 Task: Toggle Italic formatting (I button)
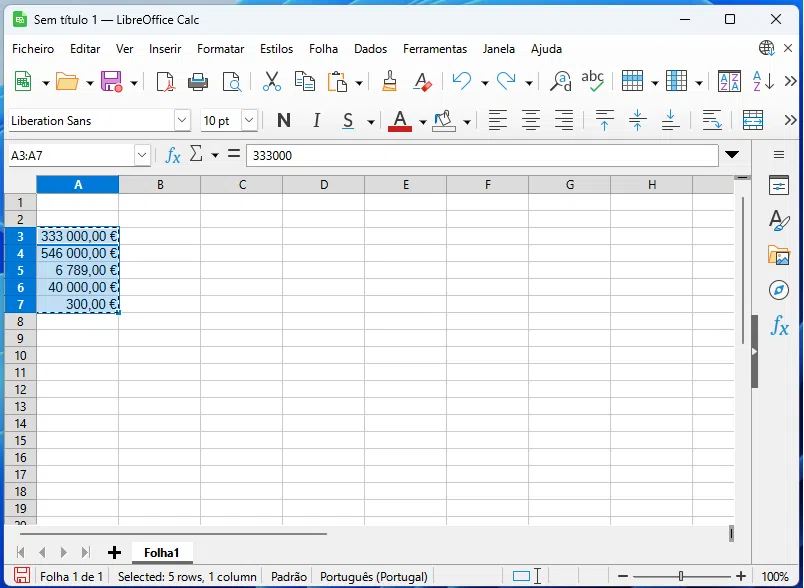[x=316, y=121]
